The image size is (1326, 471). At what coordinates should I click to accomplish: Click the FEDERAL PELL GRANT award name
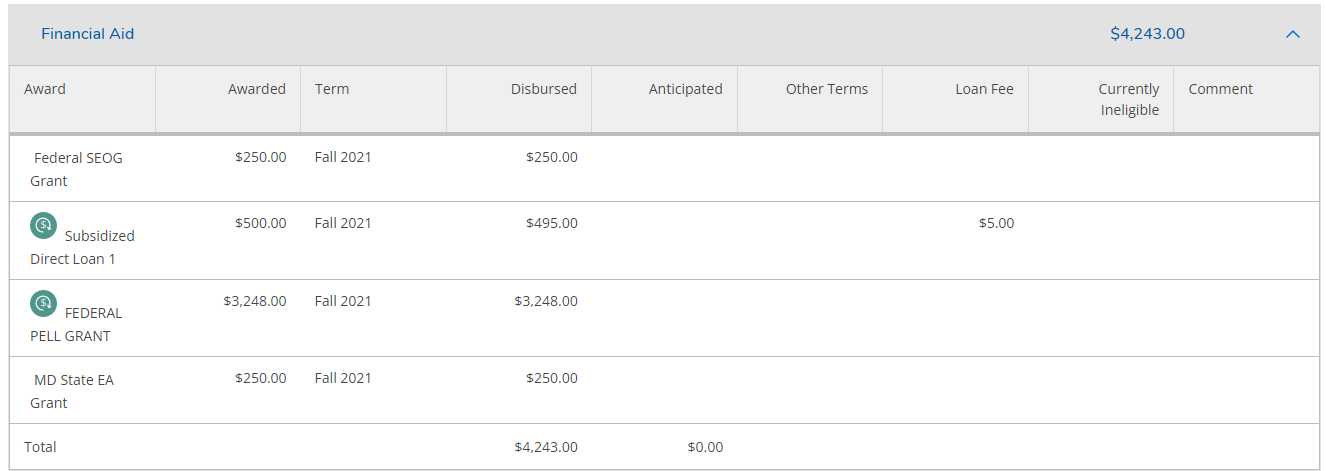click(78, 325)
